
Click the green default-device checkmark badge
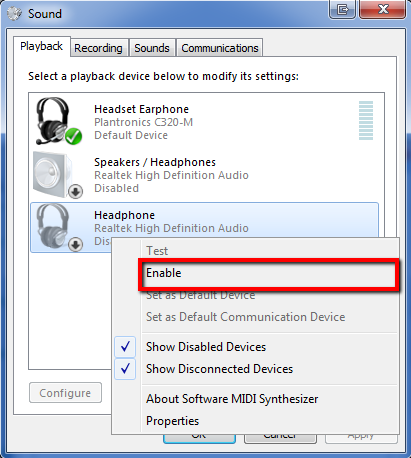click(73, 136)
